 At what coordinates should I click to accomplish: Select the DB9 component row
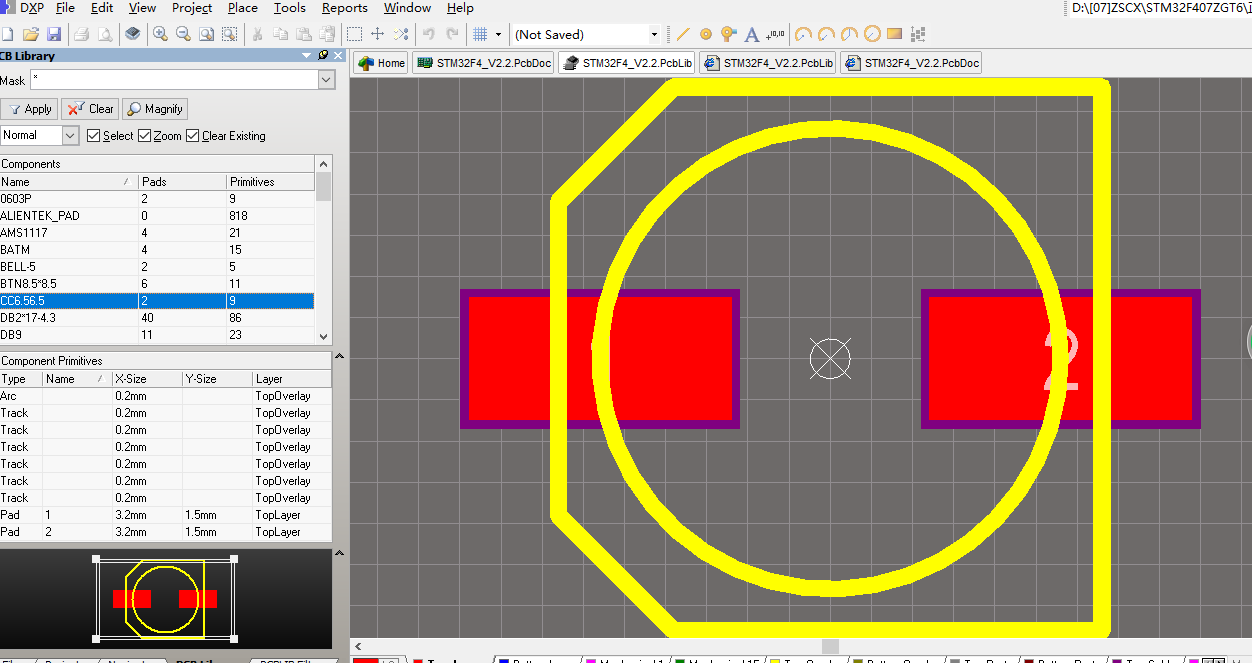click(157, 335)
